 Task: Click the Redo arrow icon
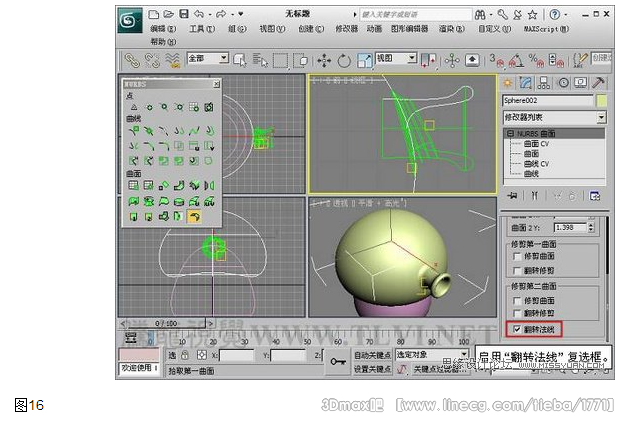click(221, 14)
